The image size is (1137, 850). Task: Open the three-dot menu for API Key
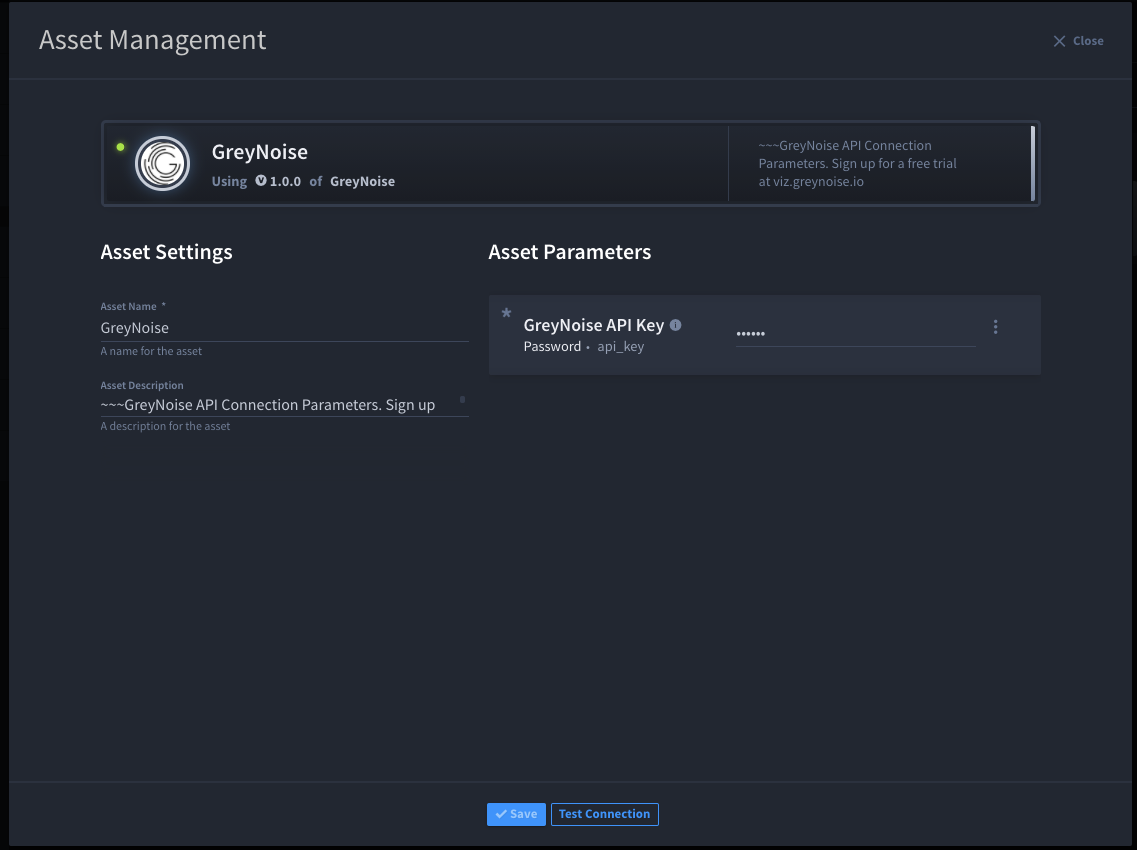pos(996,327)
